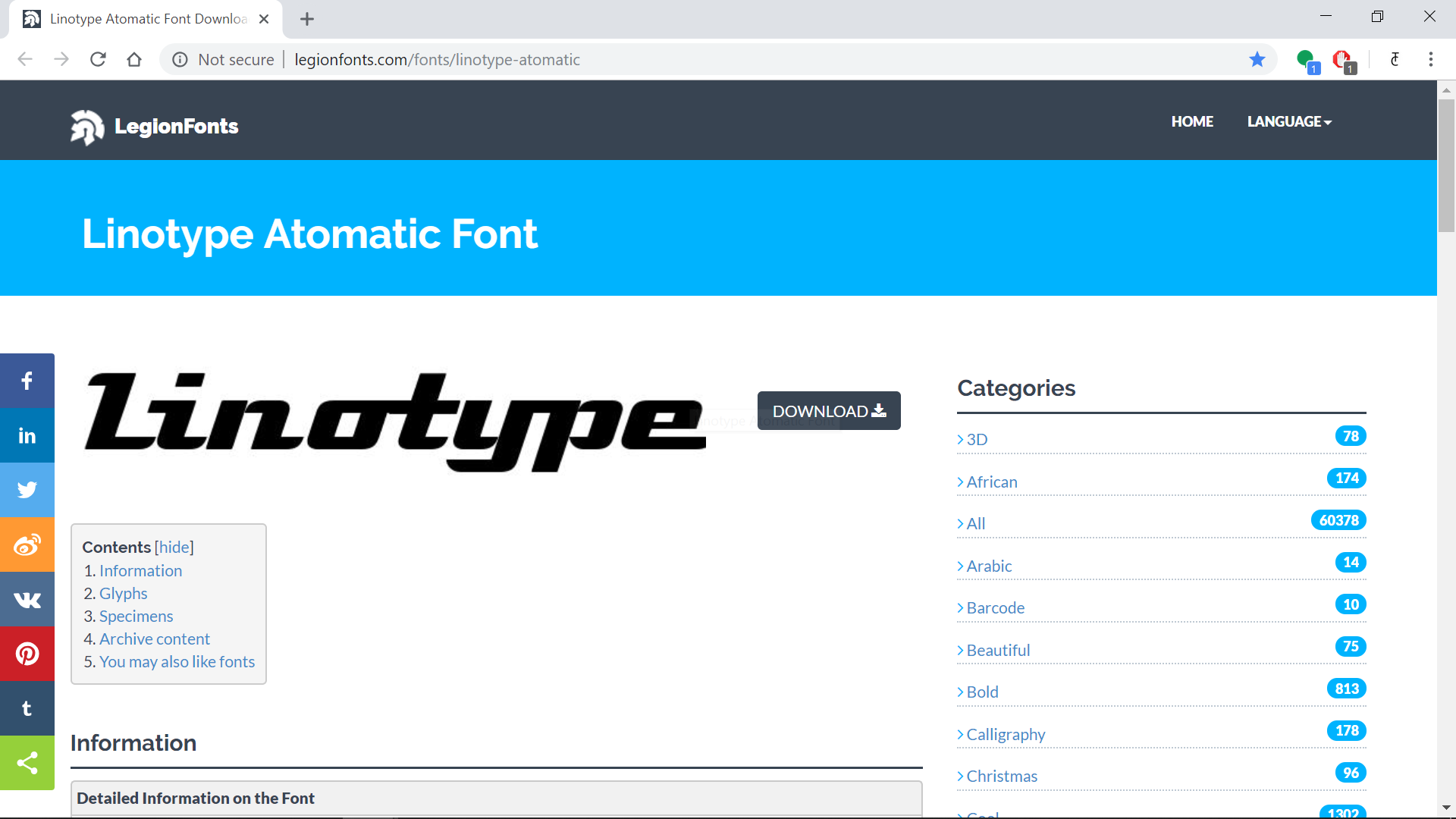Click the 174 African count badge
Screen dimensions: 1456x819
click(1347, 478)
